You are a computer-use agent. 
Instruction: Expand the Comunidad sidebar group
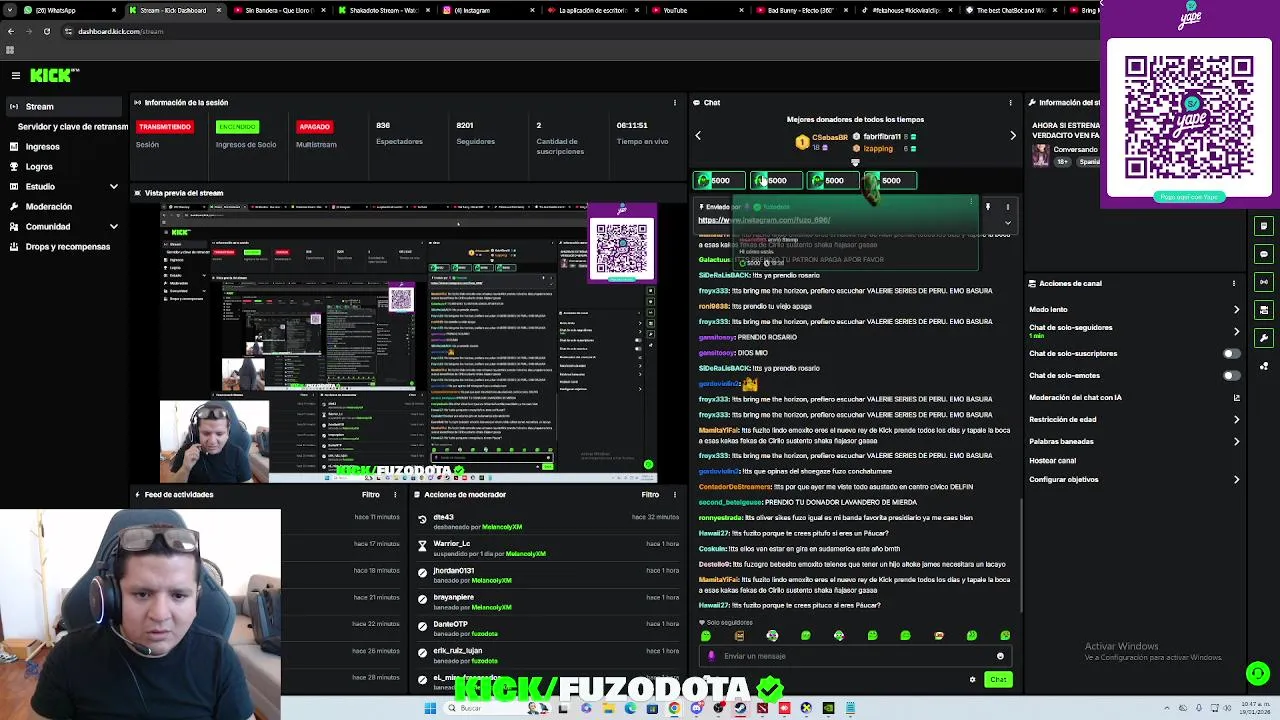click(64, 227)
